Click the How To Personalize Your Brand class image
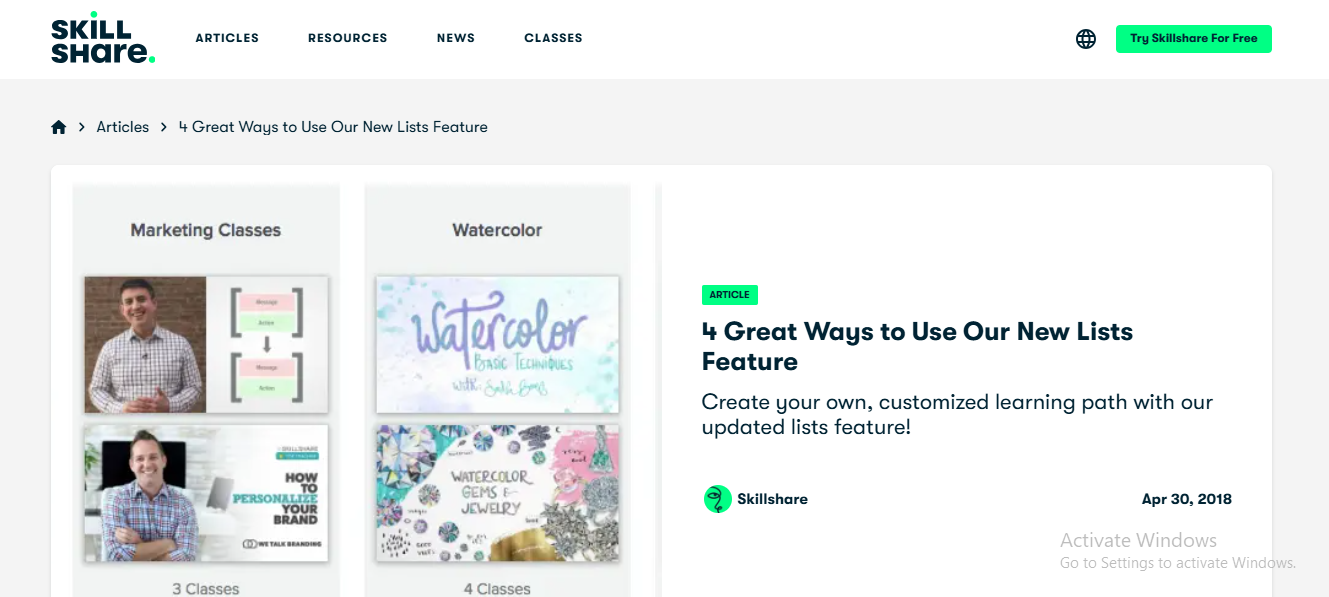 (205, 492)
